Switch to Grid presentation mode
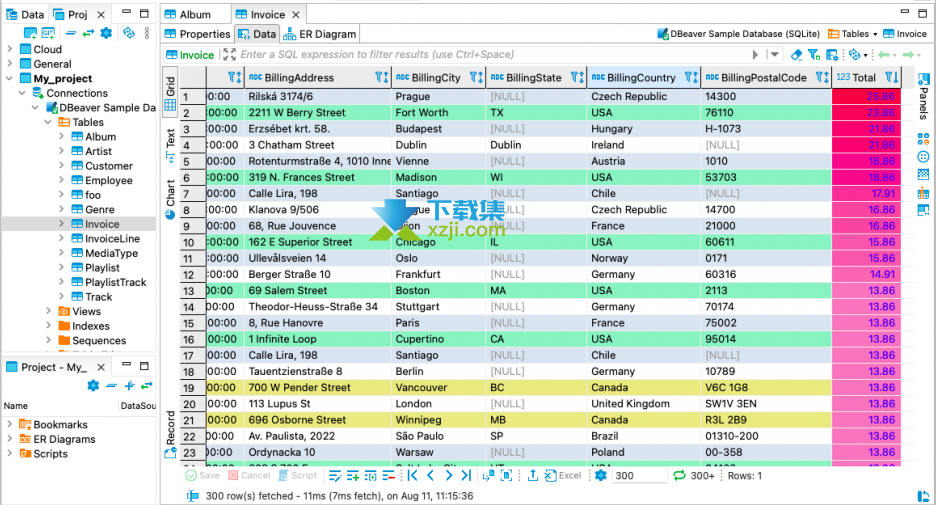The height and width of the screenshot is (505, 936). tap(170, 94)
